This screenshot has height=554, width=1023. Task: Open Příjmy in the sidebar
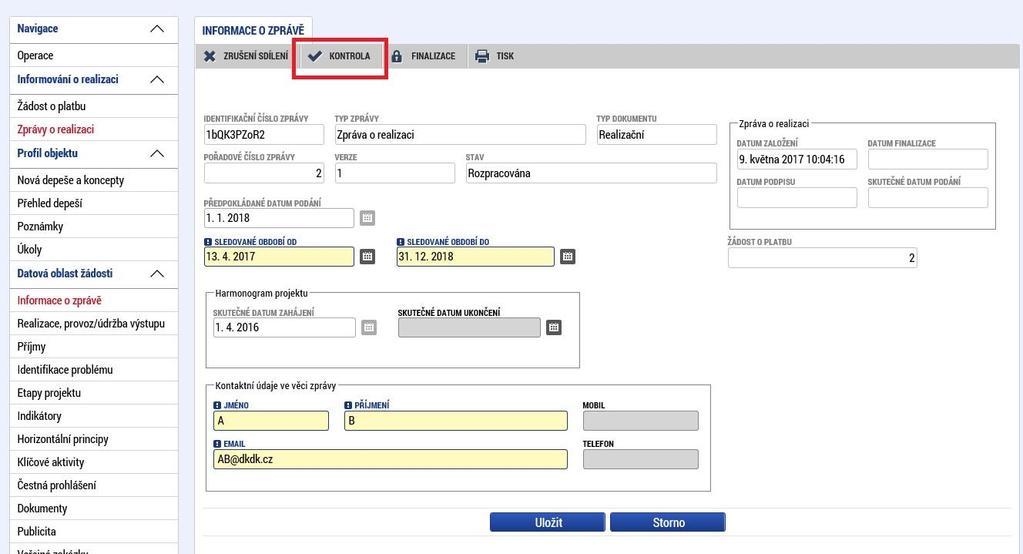(94, 346)
